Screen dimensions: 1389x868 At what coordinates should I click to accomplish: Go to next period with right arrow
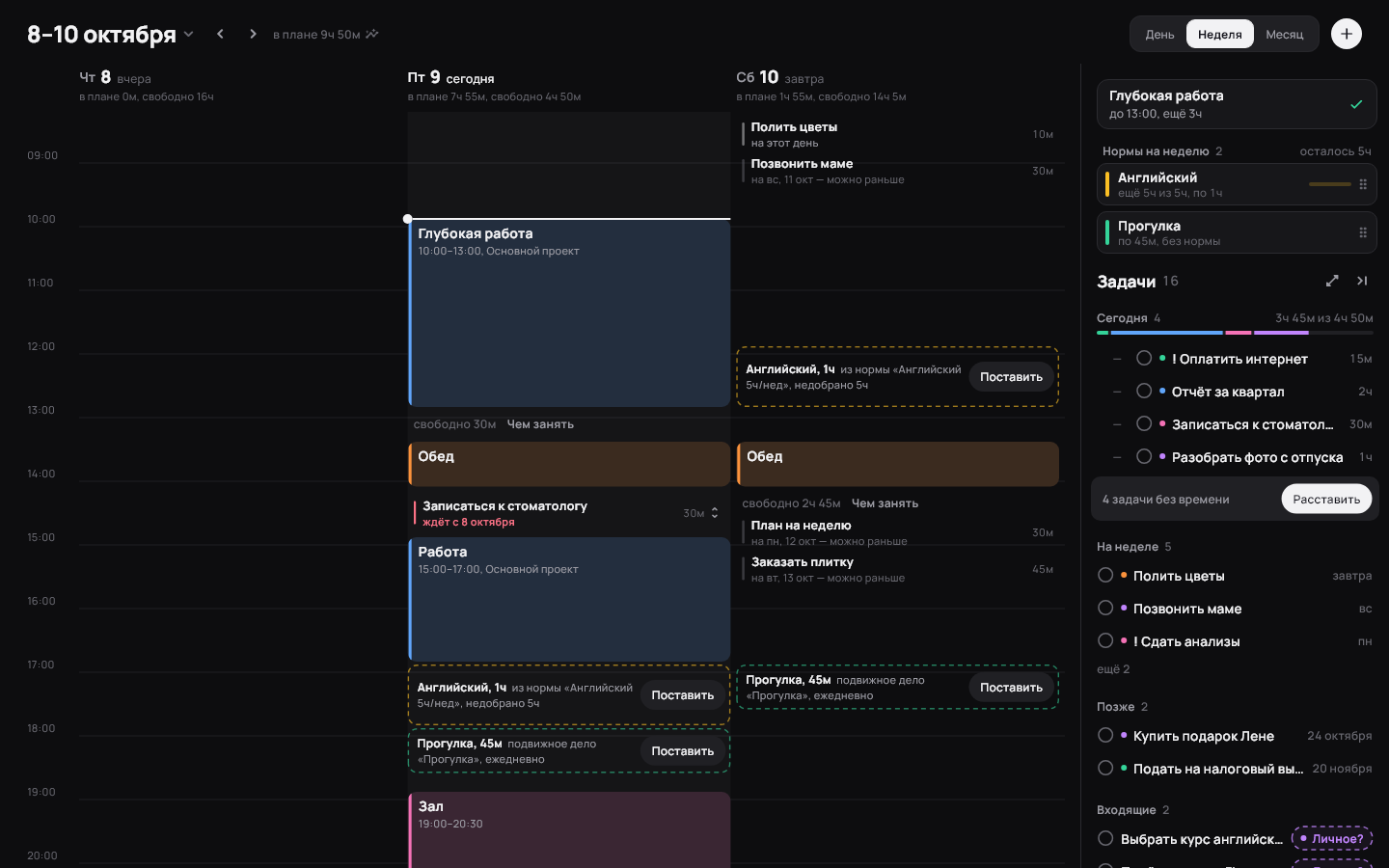(x=253, y=34)
